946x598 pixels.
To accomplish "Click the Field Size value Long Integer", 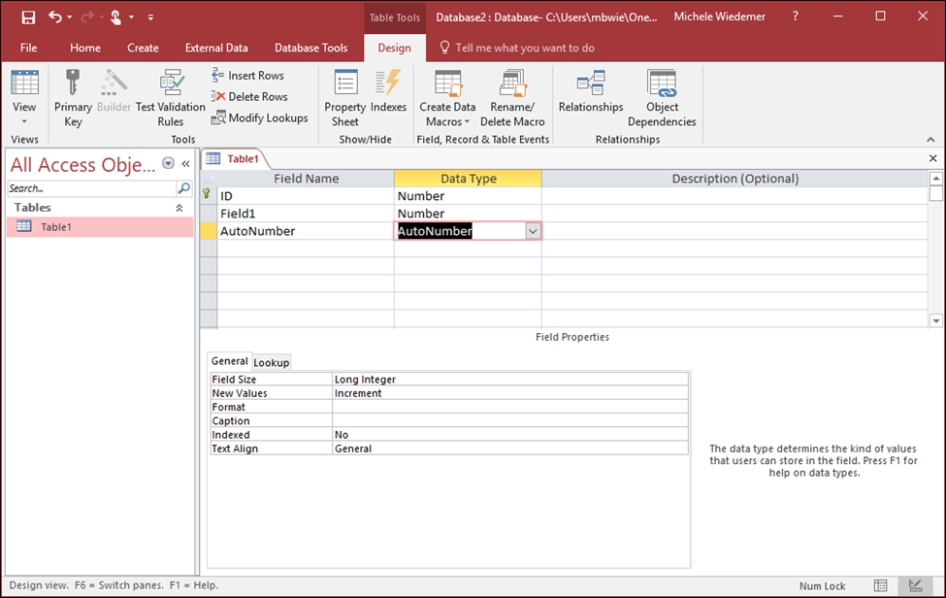I will 510,379.
